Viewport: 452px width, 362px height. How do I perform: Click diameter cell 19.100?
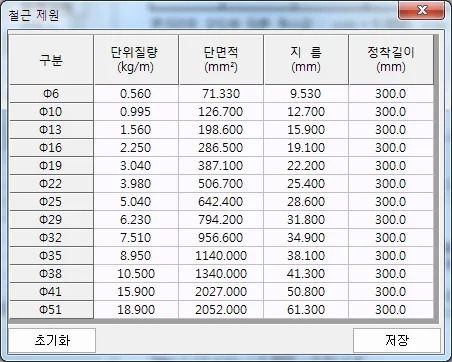coord(306,148)
